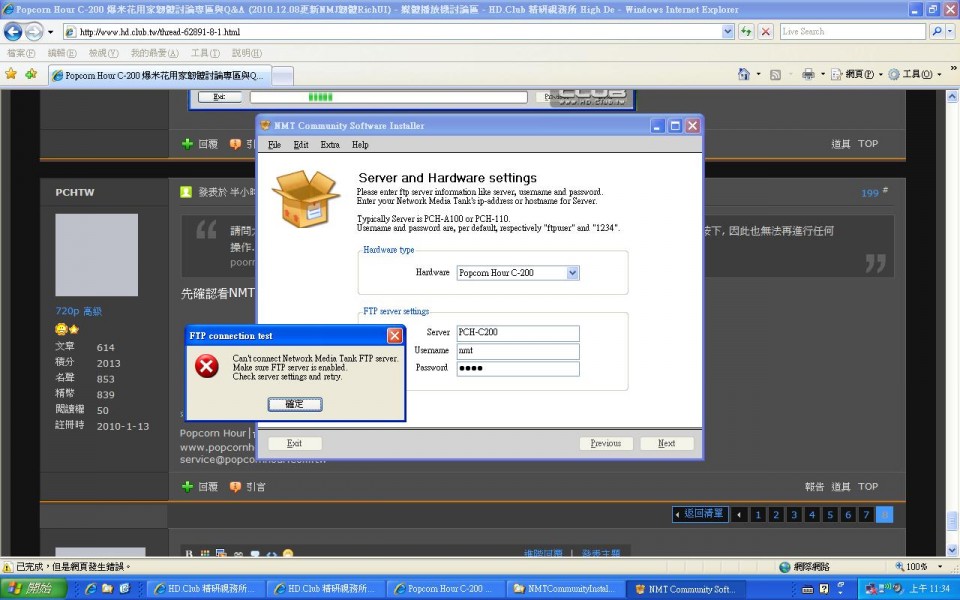Close the FTP connection test dialog
This screenshot has height=600, width=960.
[394, 336]
